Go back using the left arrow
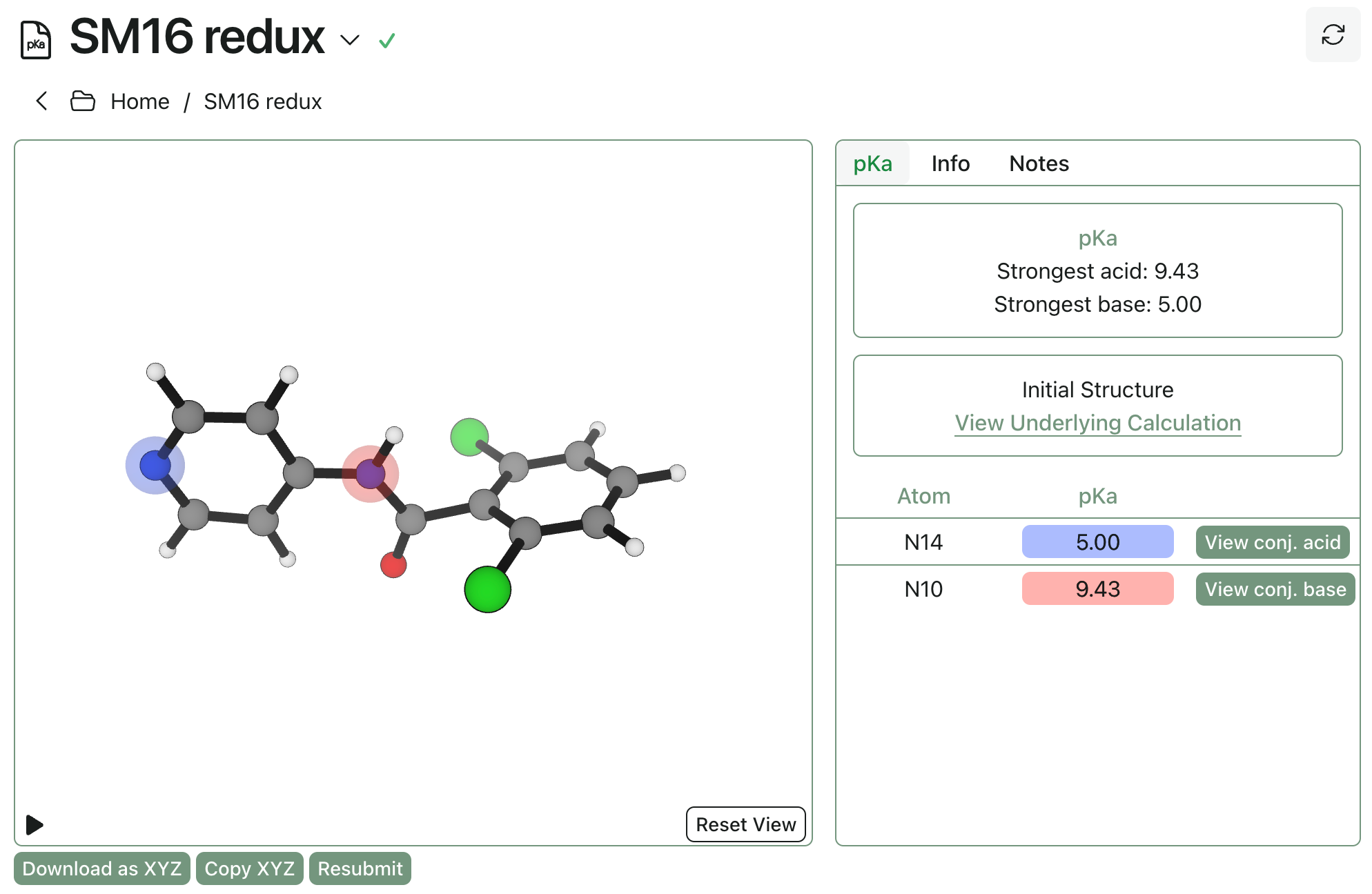The height and width of the screenshot is (894, 1372). [42, 101]
